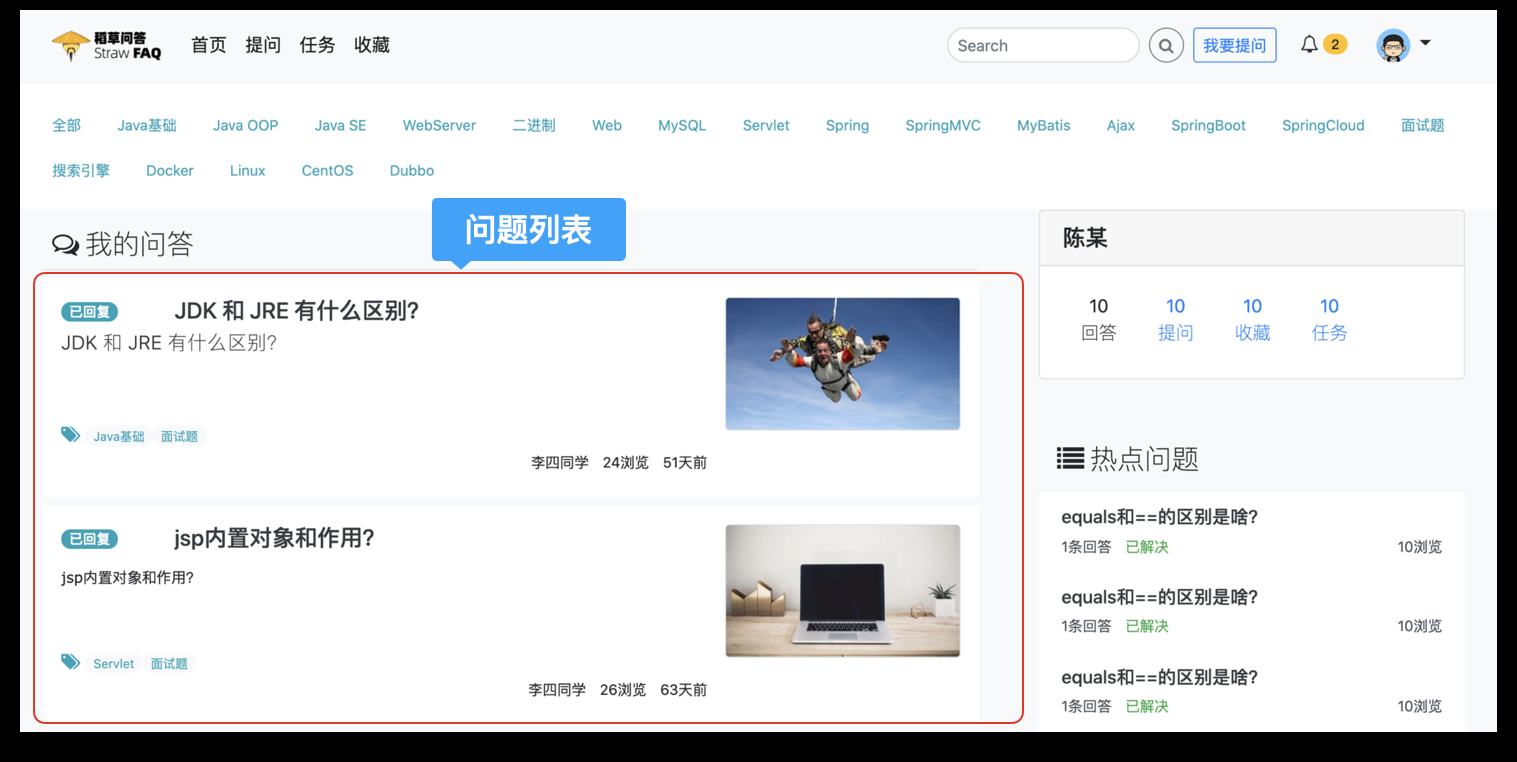
Task: Click the skydiving thumbnail image
Action: click(843, 364)
